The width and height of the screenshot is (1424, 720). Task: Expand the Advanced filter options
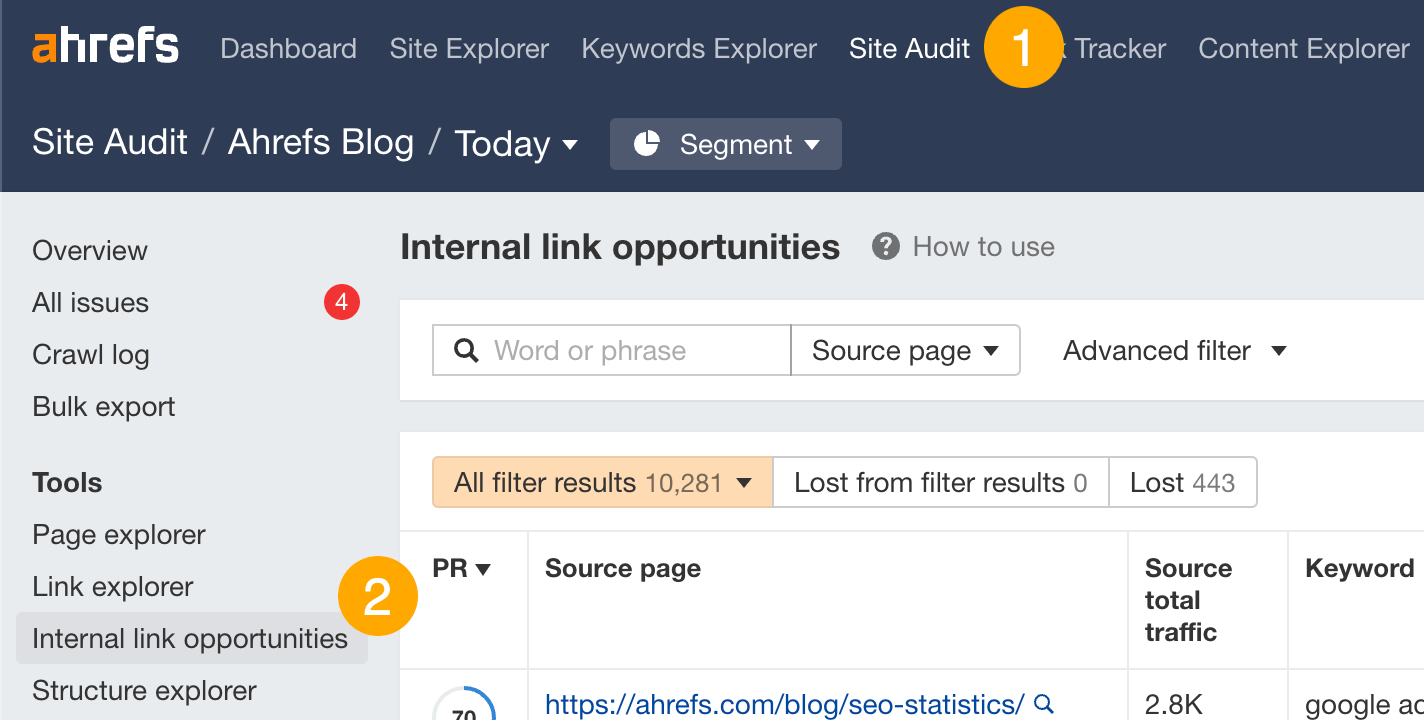[1174, 350]
